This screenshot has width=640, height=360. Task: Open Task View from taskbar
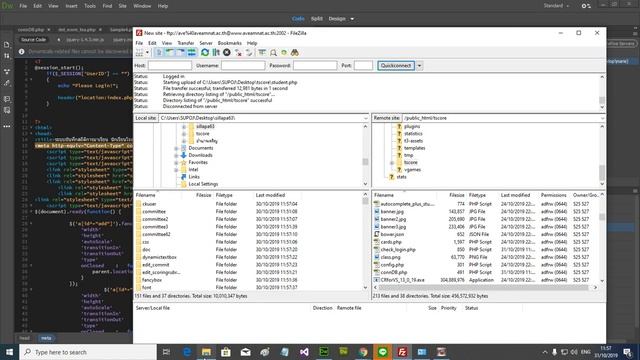tap(166, 352)
